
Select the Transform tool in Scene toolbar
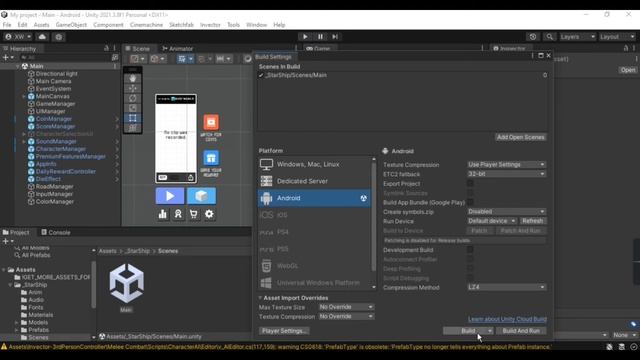133,128
